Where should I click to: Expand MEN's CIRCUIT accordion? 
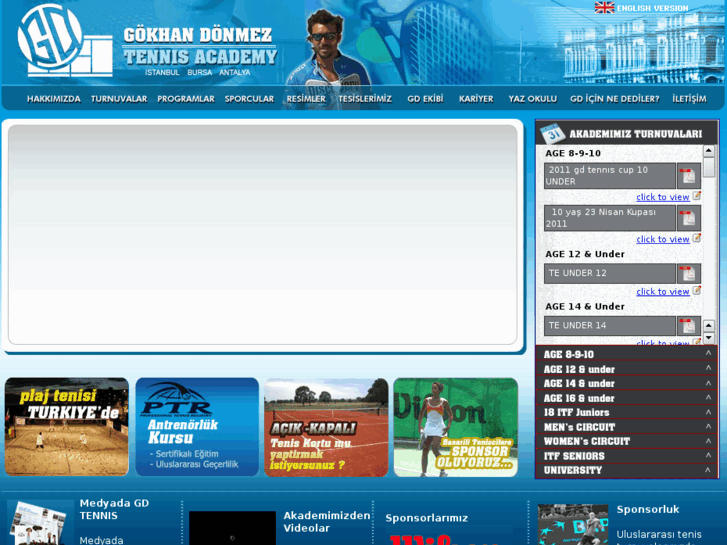coord(627,426)
